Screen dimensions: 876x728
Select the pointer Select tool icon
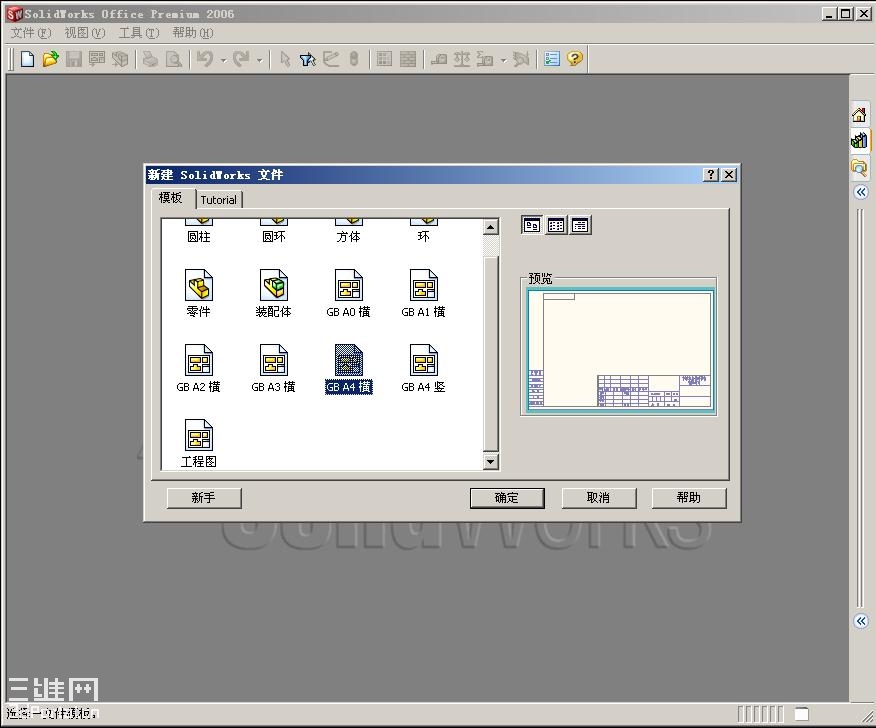pos(285,59)
